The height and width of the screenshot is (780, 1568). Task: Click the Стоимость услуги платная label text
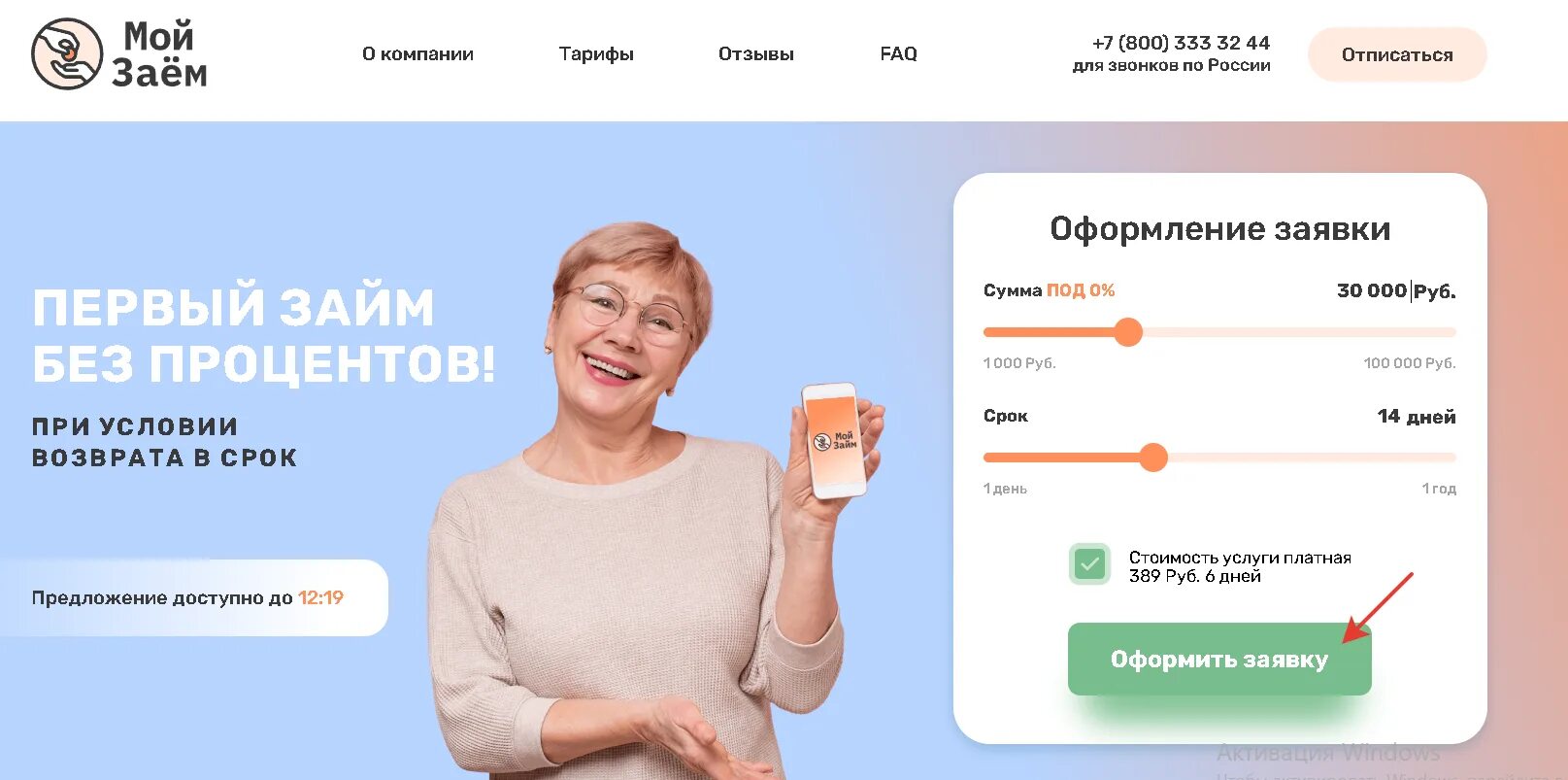point(1240,558)
